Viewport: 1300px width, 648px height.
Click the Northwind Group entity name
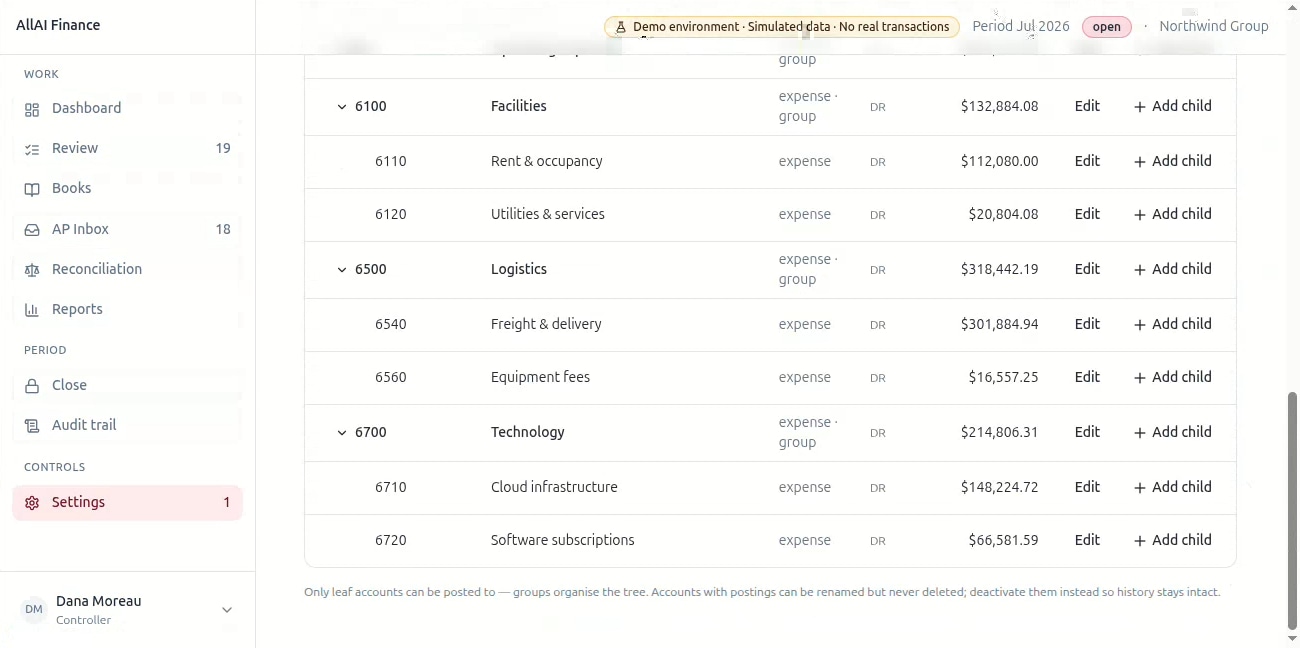(1213, 26)
